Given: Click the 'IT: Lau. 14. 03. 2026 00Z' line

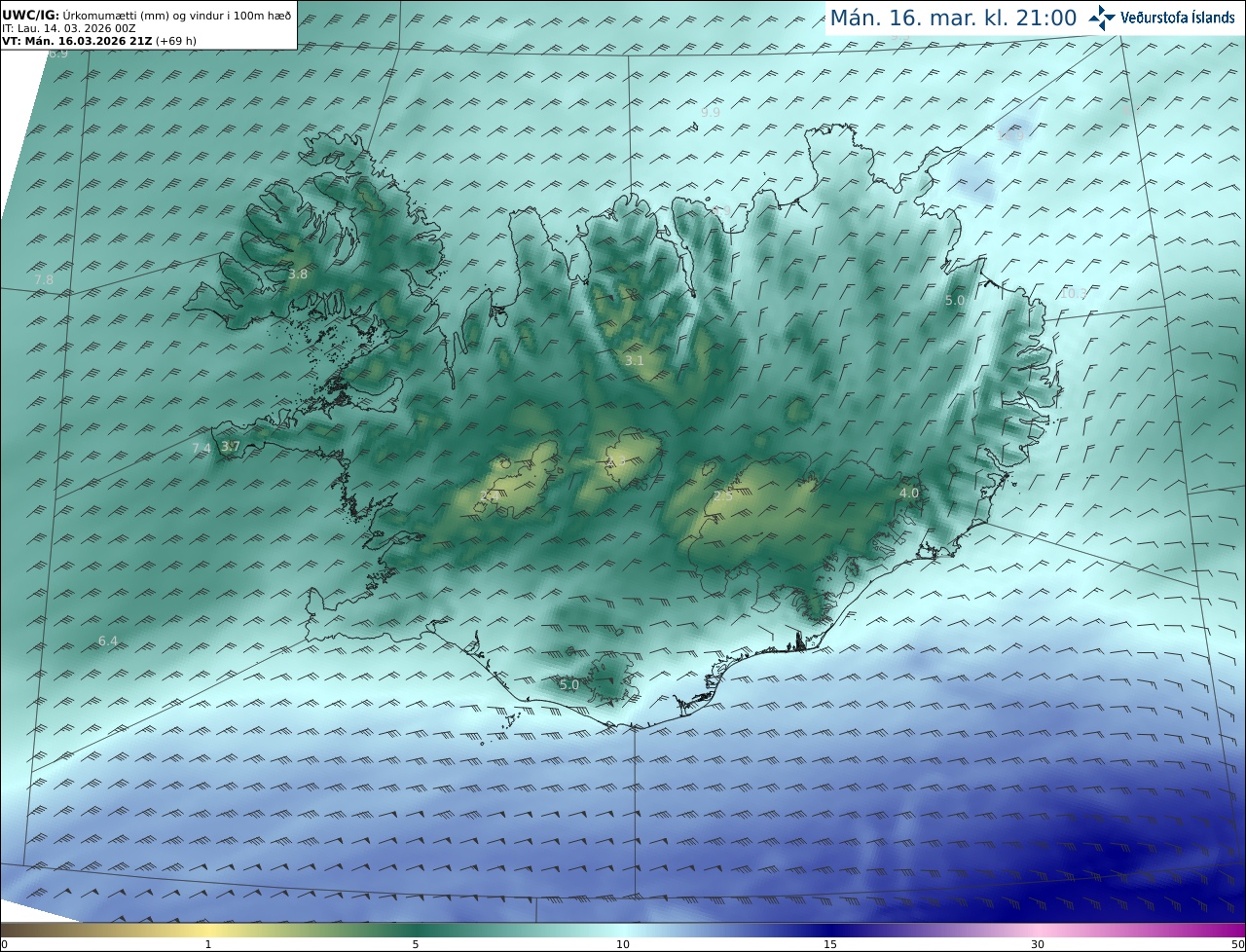Looking at the screenshot, I should coord(69,28).
